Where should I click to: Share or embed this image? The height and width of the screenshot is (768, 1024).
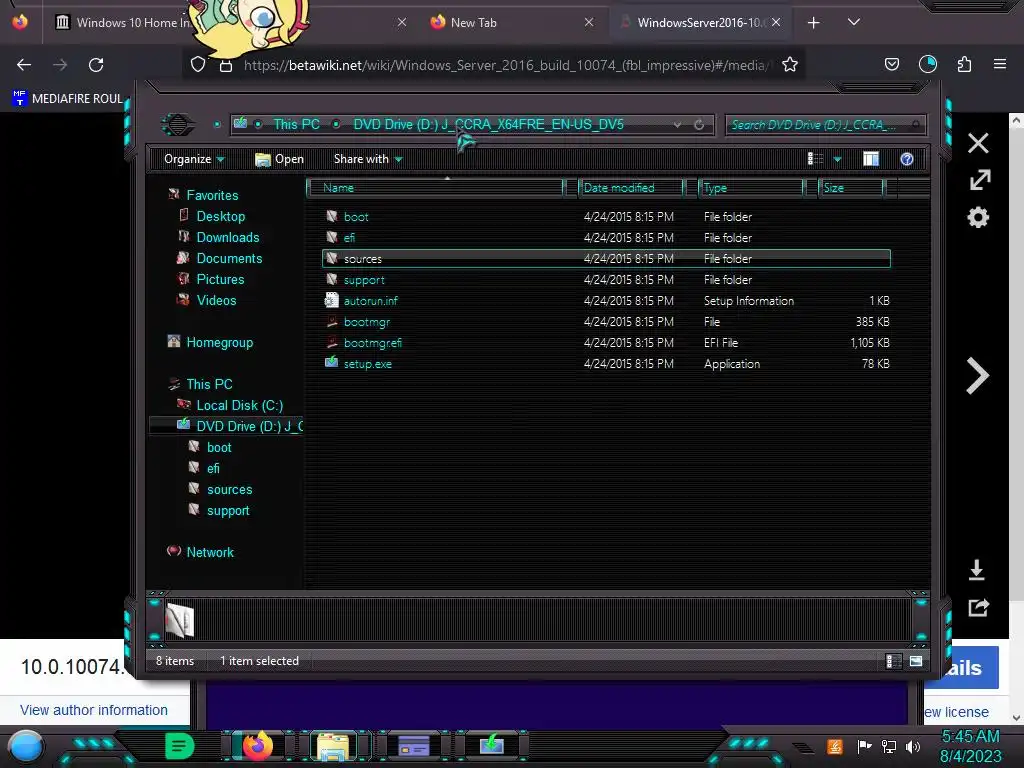978,607
